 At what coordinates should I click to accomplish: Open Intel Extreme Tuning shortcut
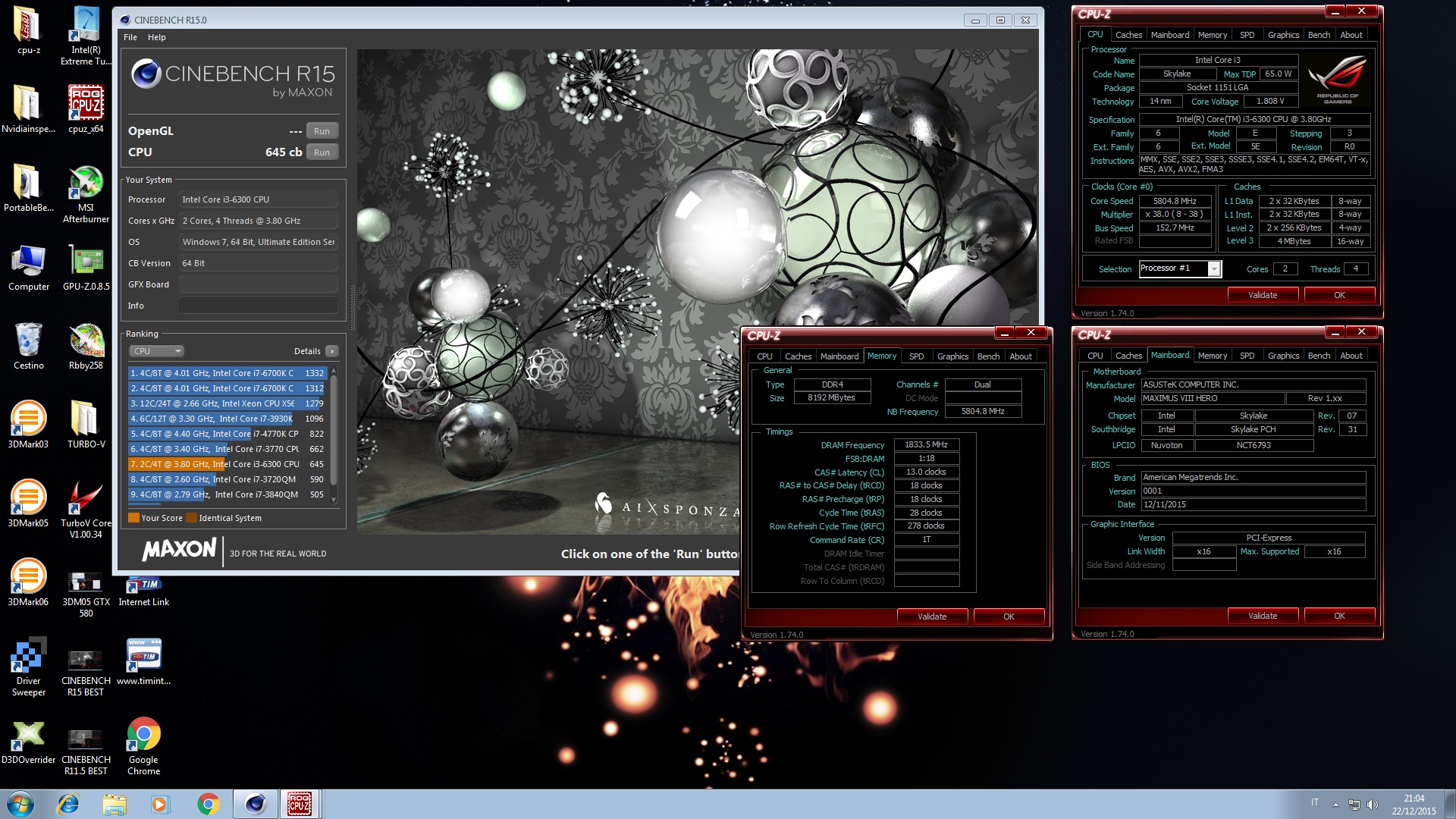(x=86, y=36)
